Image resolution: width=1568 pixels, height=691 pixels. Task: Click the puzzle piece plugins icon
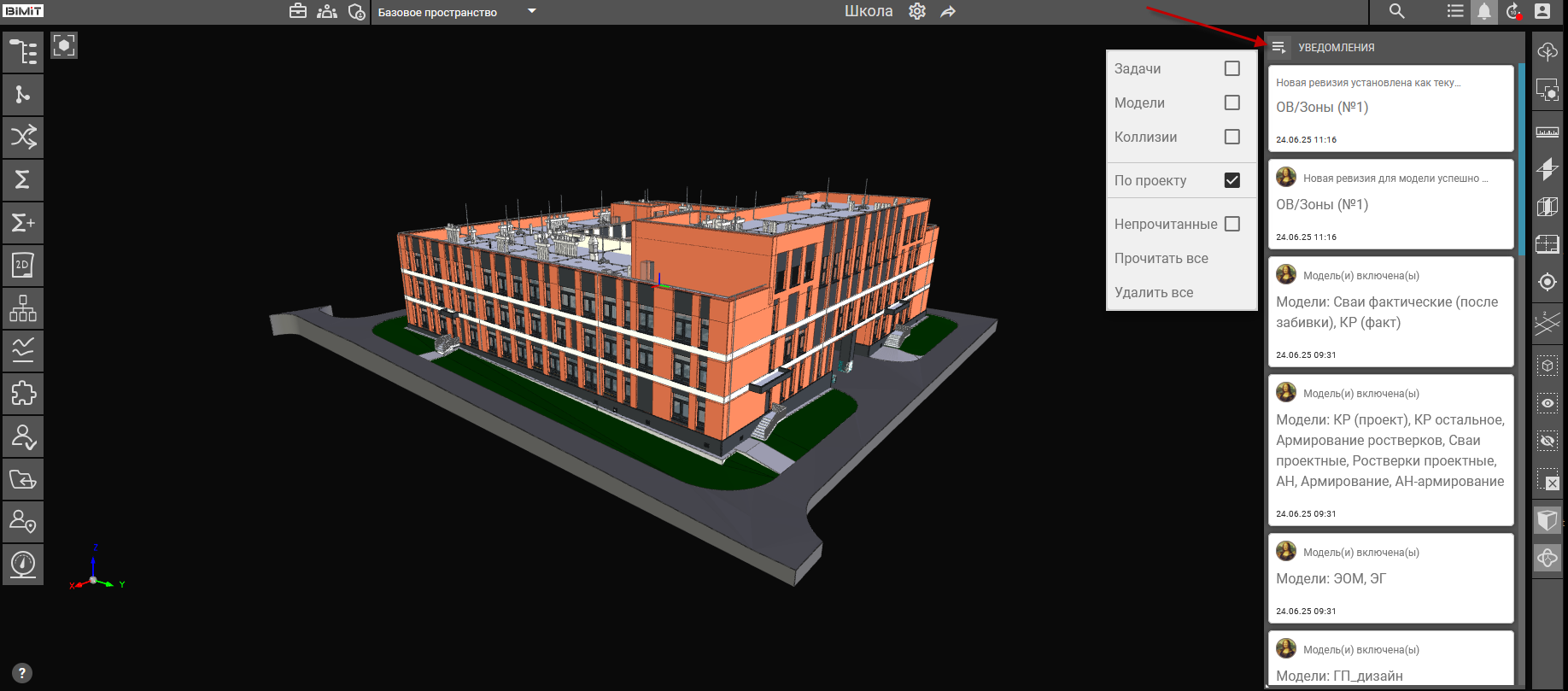click(x=23, y=394)
